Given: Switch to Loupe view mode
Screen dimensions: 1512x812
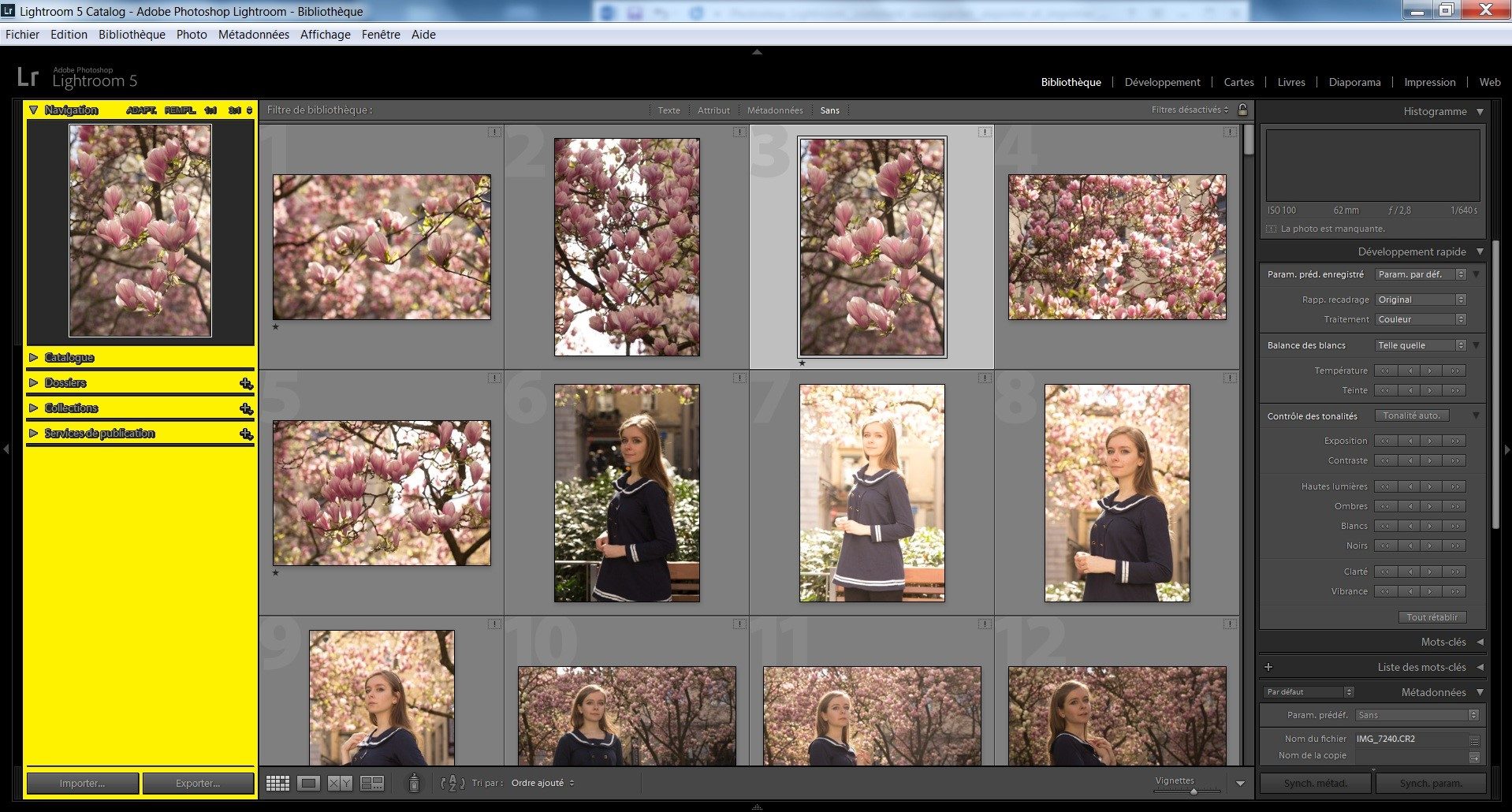Looking at the screenshot, I should 308,783.
